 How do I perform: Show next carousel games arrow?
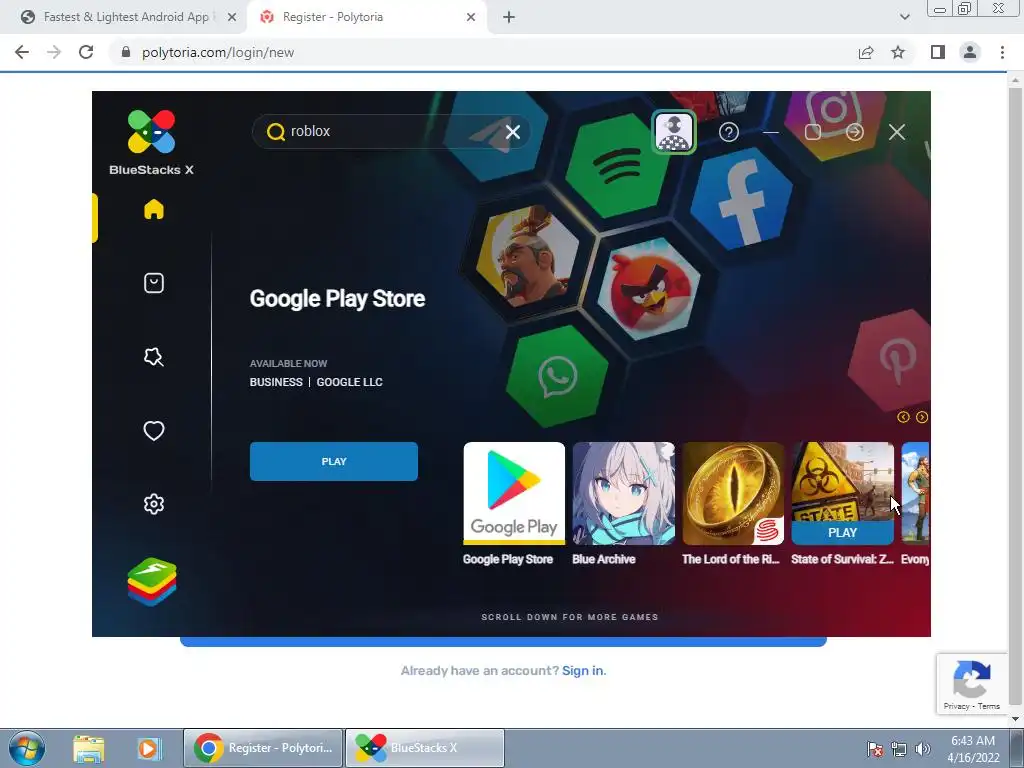click(x=921, y=417)
